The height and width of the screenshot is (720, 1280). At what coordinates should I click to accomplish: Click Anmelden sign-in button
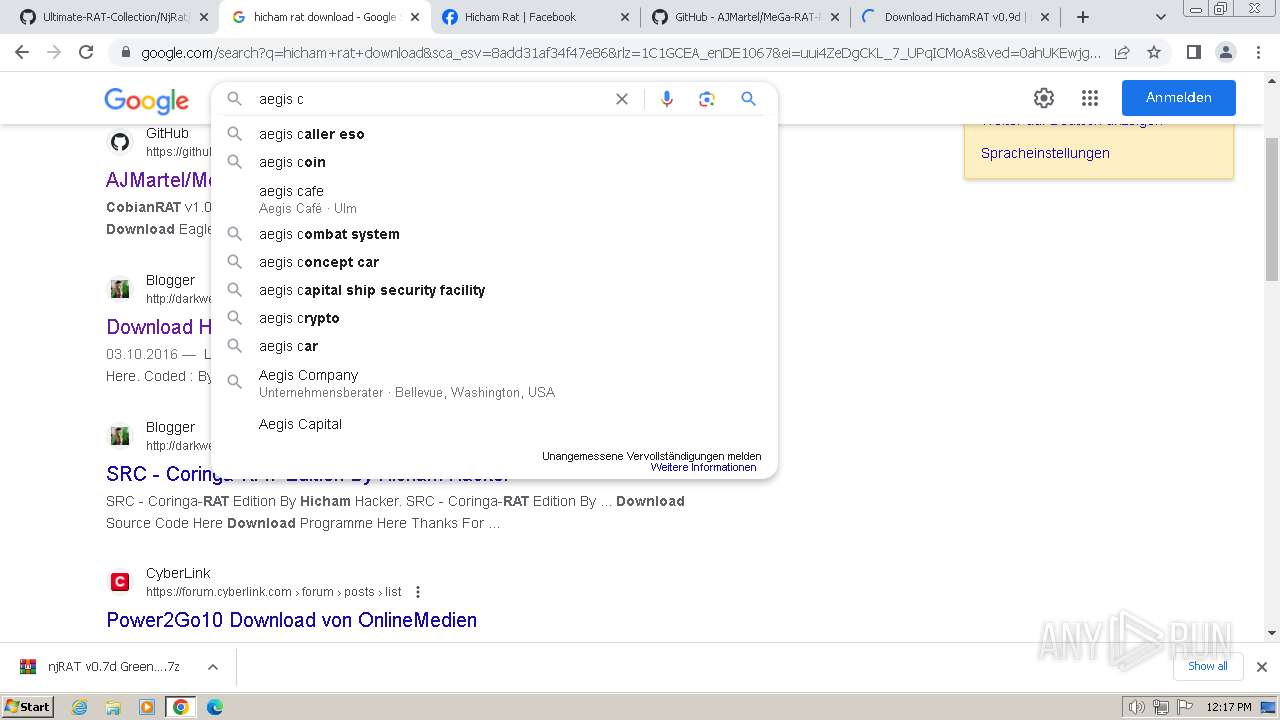[x=1178, y=98]
